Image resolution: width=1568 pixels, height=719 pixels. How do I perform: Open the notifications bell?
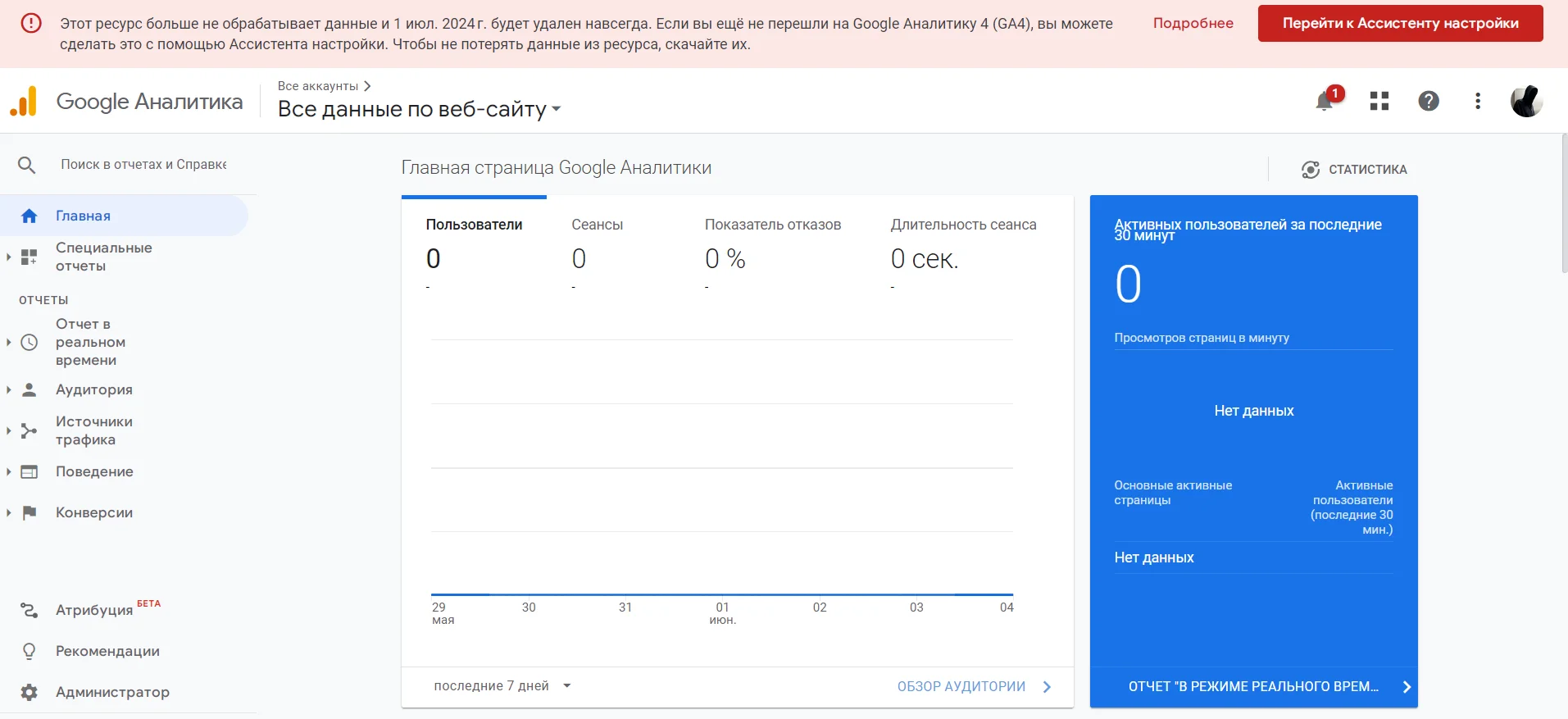click(1324, 101)
